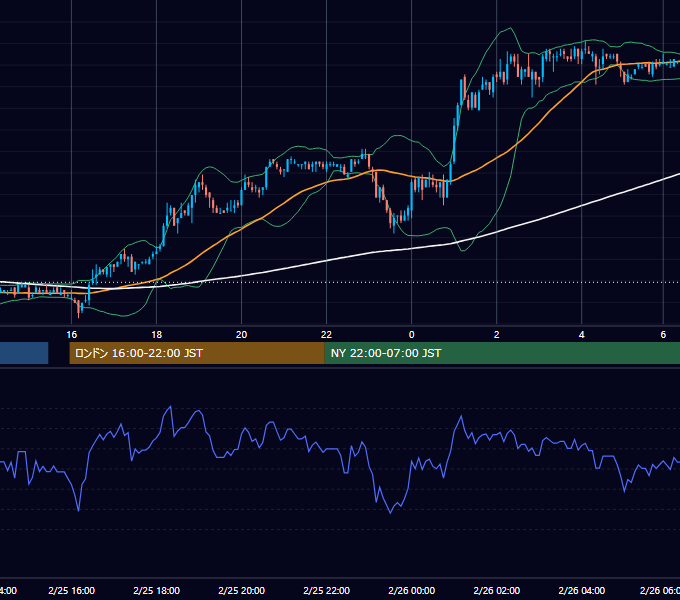Click the price chart axis label 20
This screenshot has width=680, height=600.
[242, 335]
